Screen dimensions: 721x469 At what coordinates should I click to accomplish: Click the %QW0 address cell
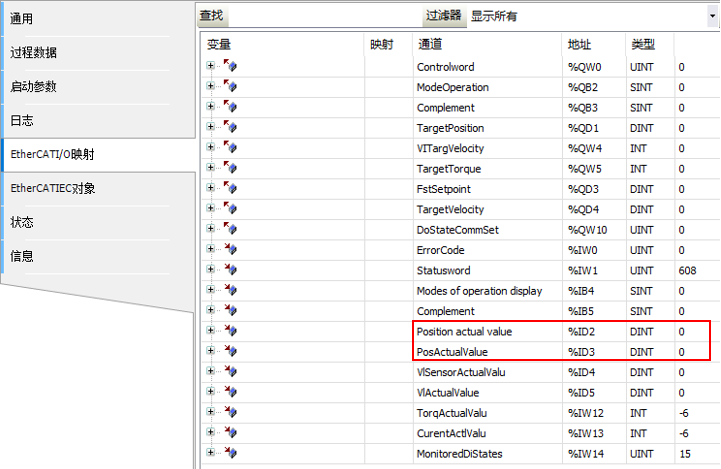[594, 67]
